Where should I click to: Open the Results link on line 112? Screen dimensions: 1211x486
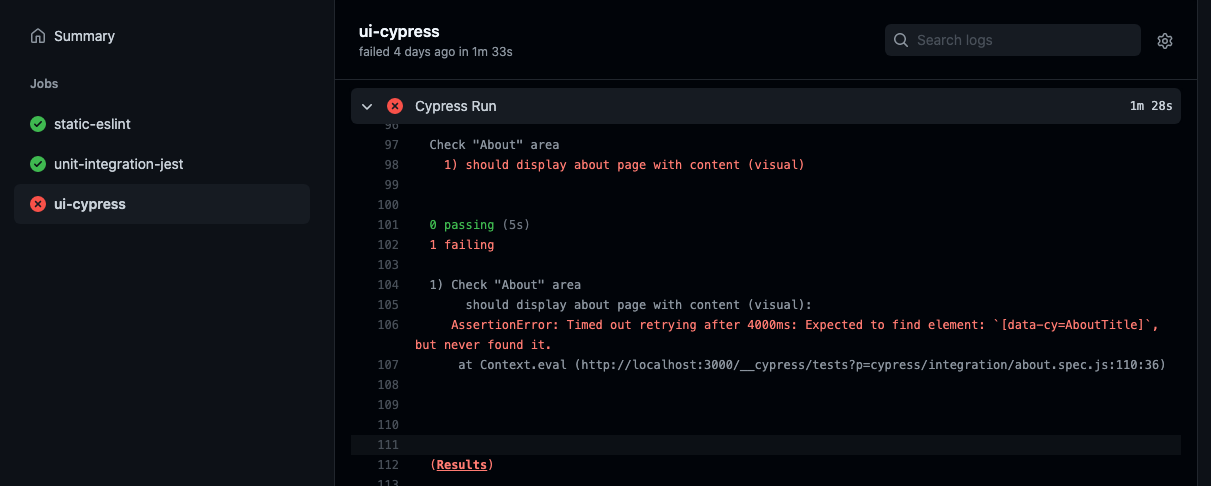462,465
